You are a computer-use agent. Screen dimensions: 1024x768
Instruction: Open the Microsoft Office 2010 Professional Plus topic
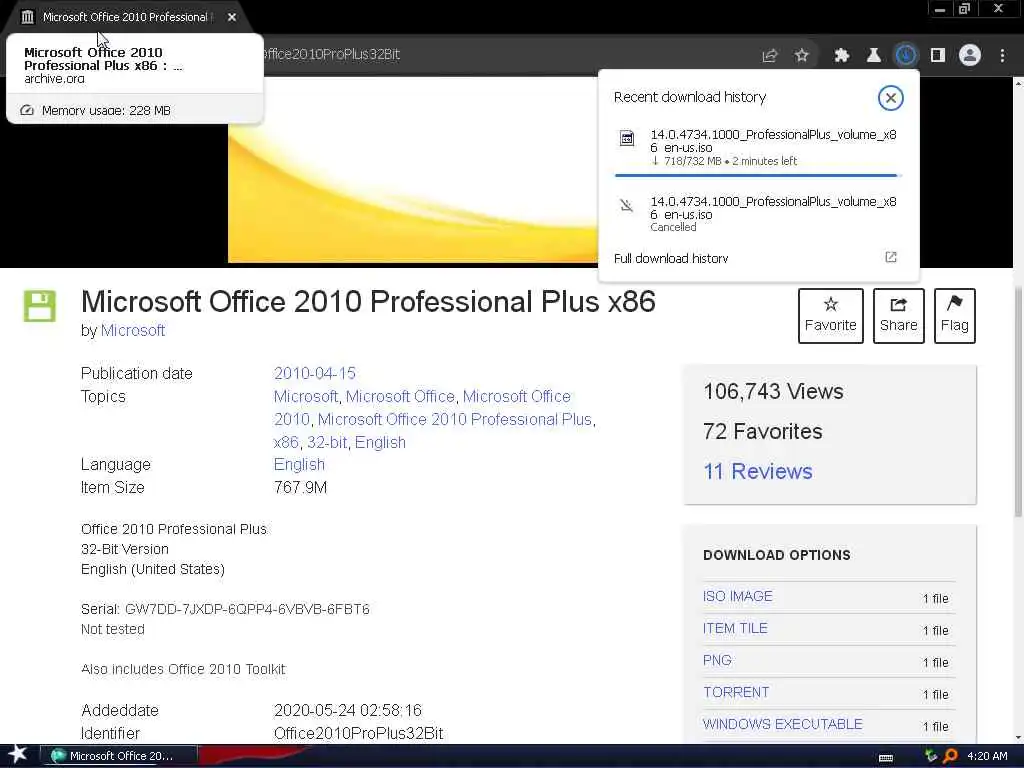455,419
